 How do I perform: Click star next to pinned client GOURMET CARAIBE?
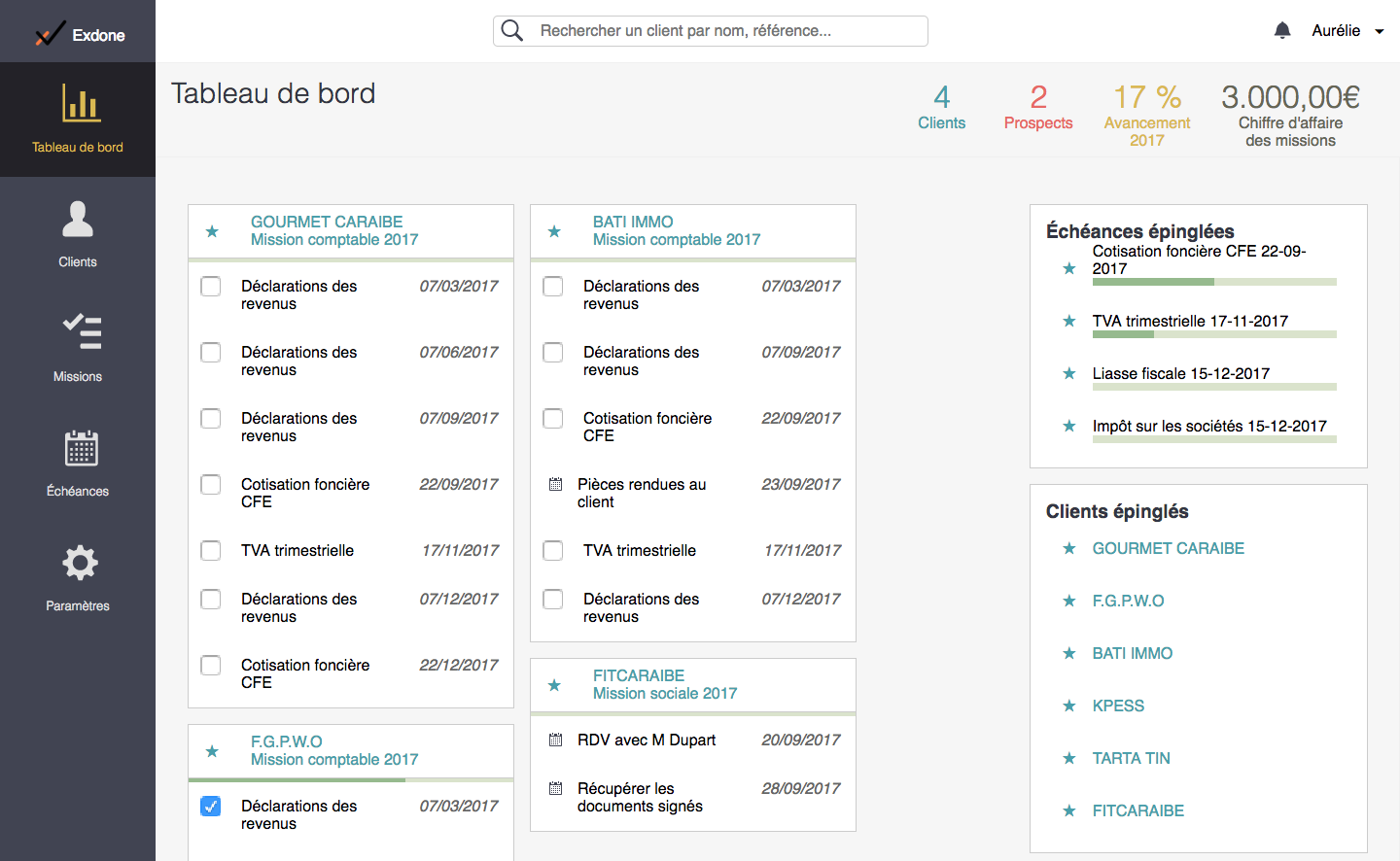1069,548
